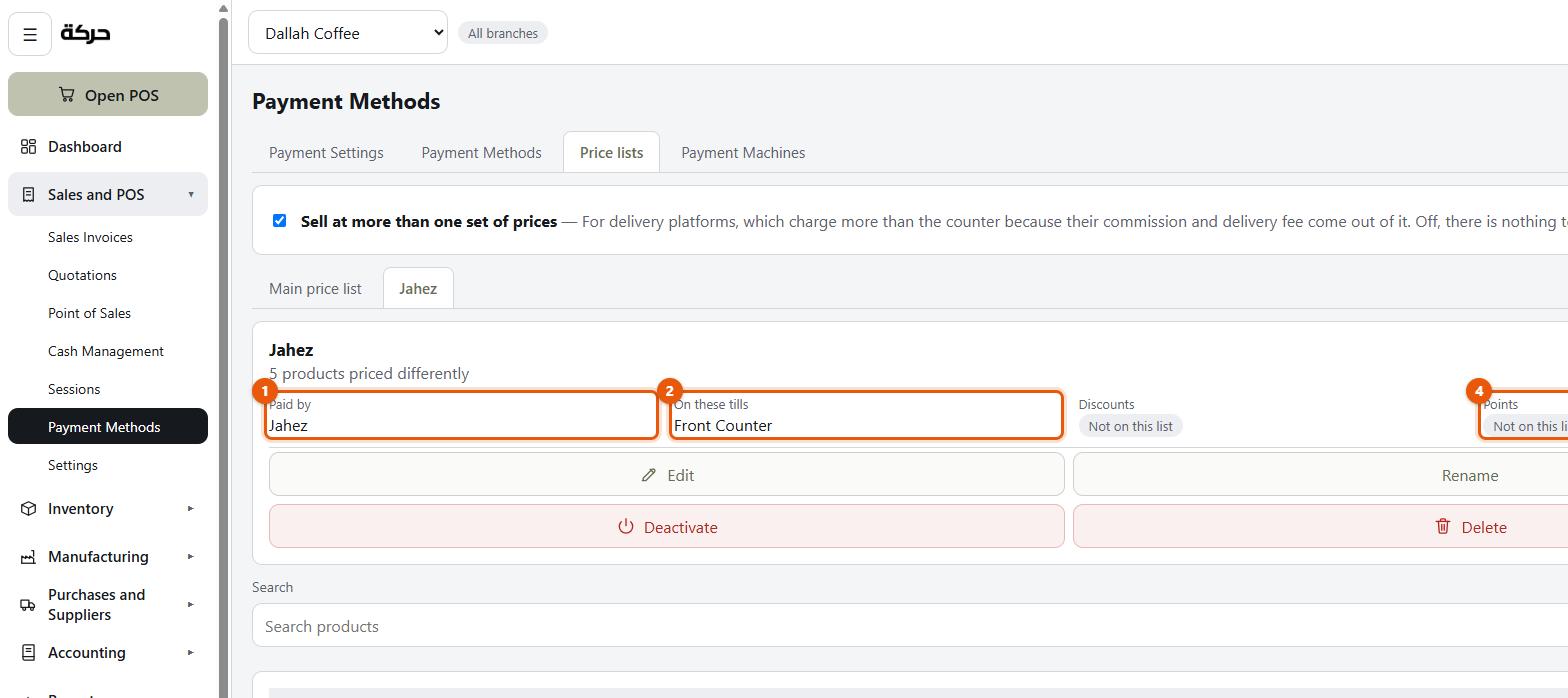Click the logo beside the menu button
Screen dimensions: 1568x698
[86, 33]
